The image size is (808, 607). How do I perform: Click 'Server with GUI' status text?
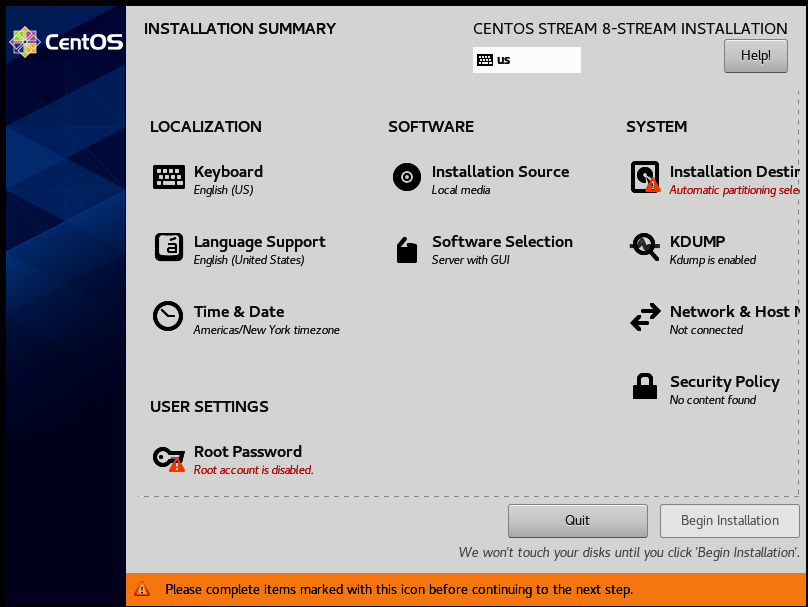(x=470, y=260)
